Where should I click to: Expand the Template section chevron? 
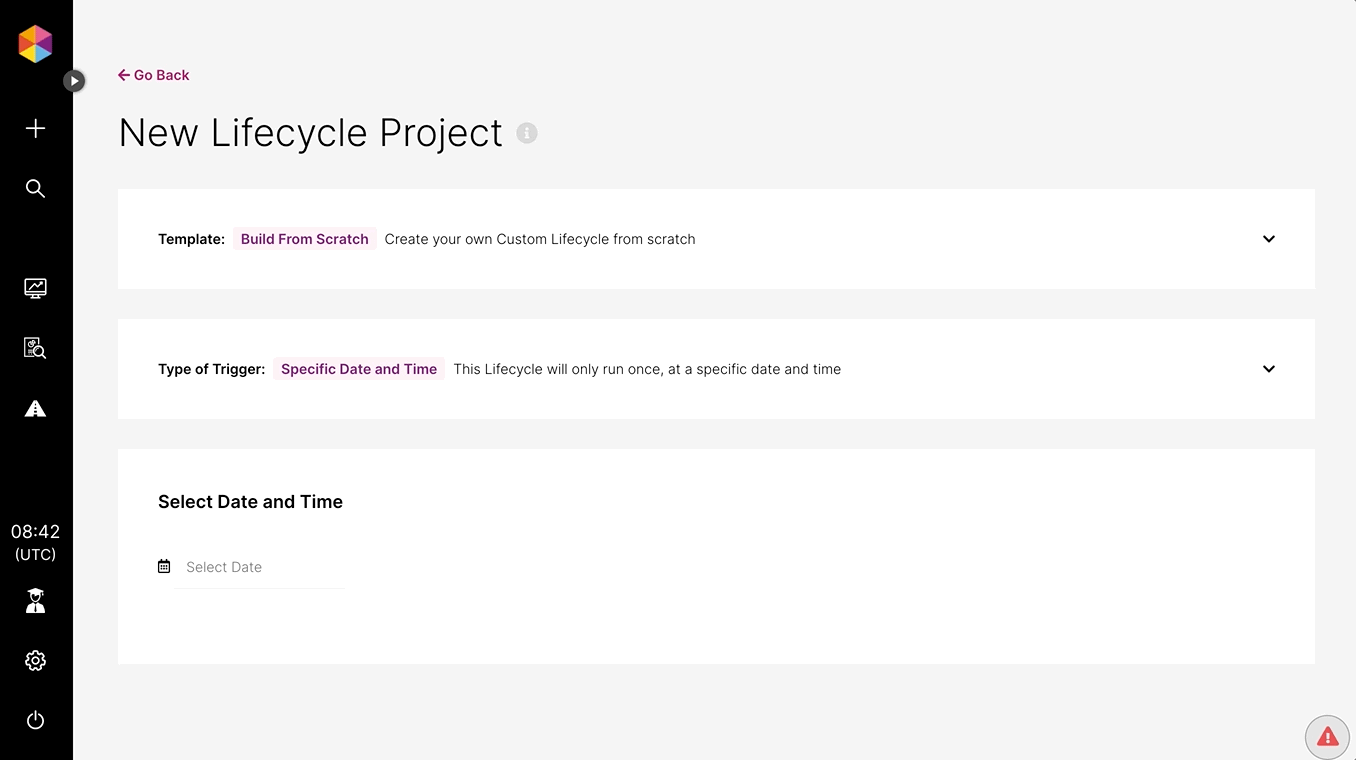[x=1268, y=239]
